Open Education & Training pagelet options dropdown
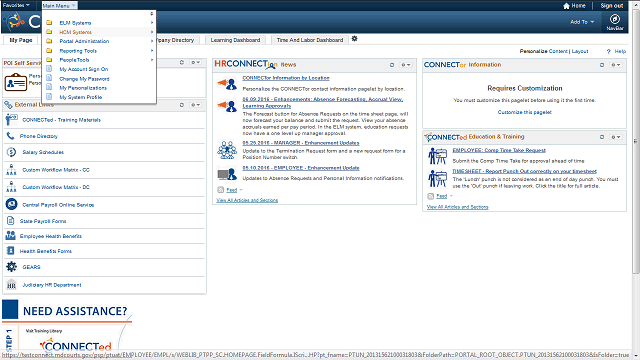Viewport: 640px width, 360px height. (x=616, y=137)
